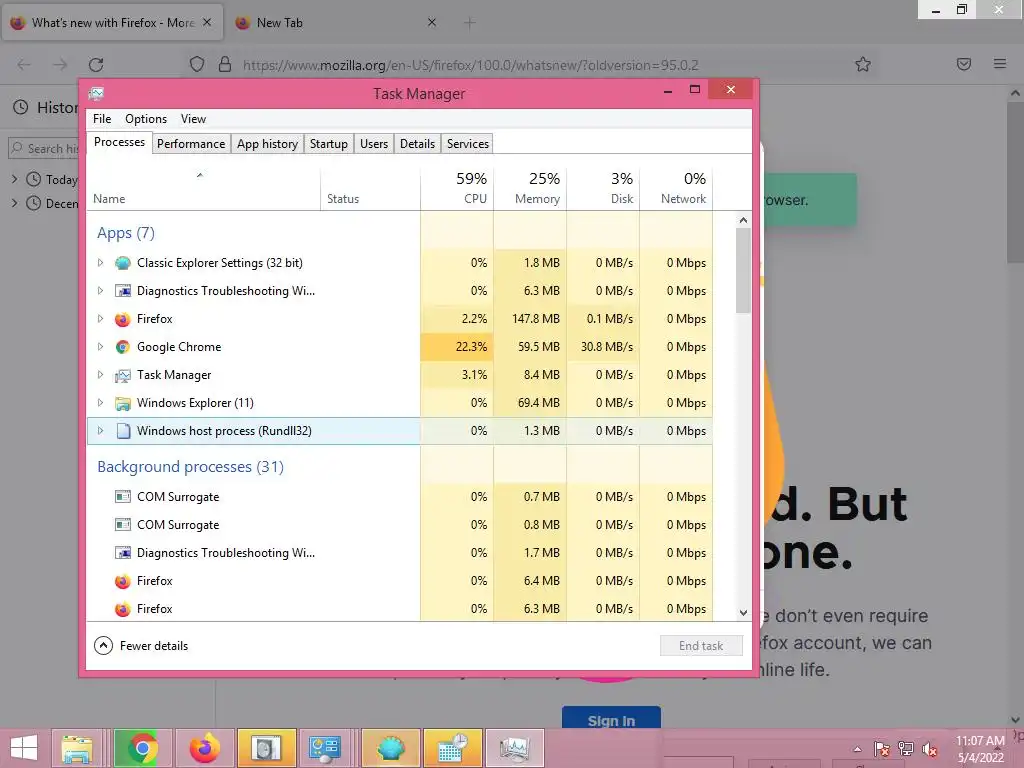The height and width of the screenshot is (768, 1024).
Task: Open the Save to Pocket icon in Firefox
Action: coord(964,64)
